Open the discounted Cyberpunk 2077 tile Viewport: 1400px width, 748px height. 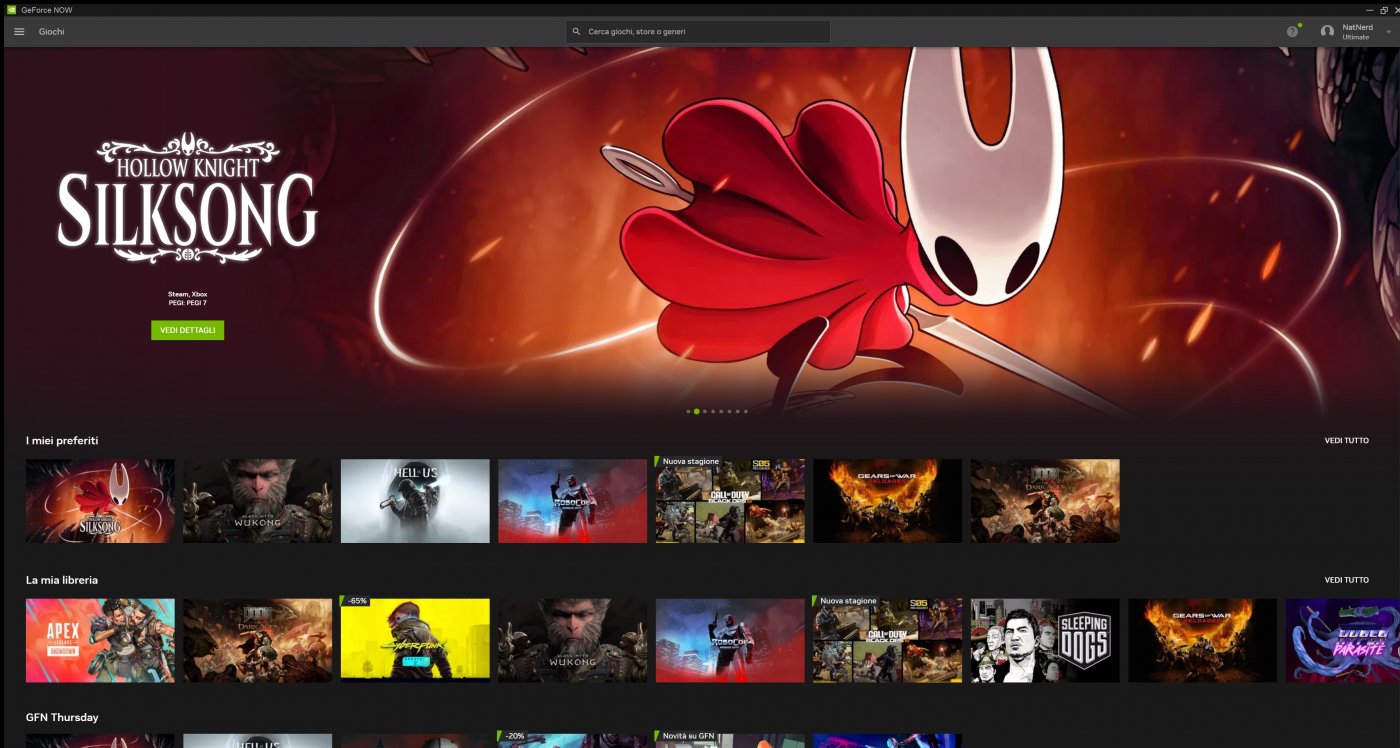point(414,641)
